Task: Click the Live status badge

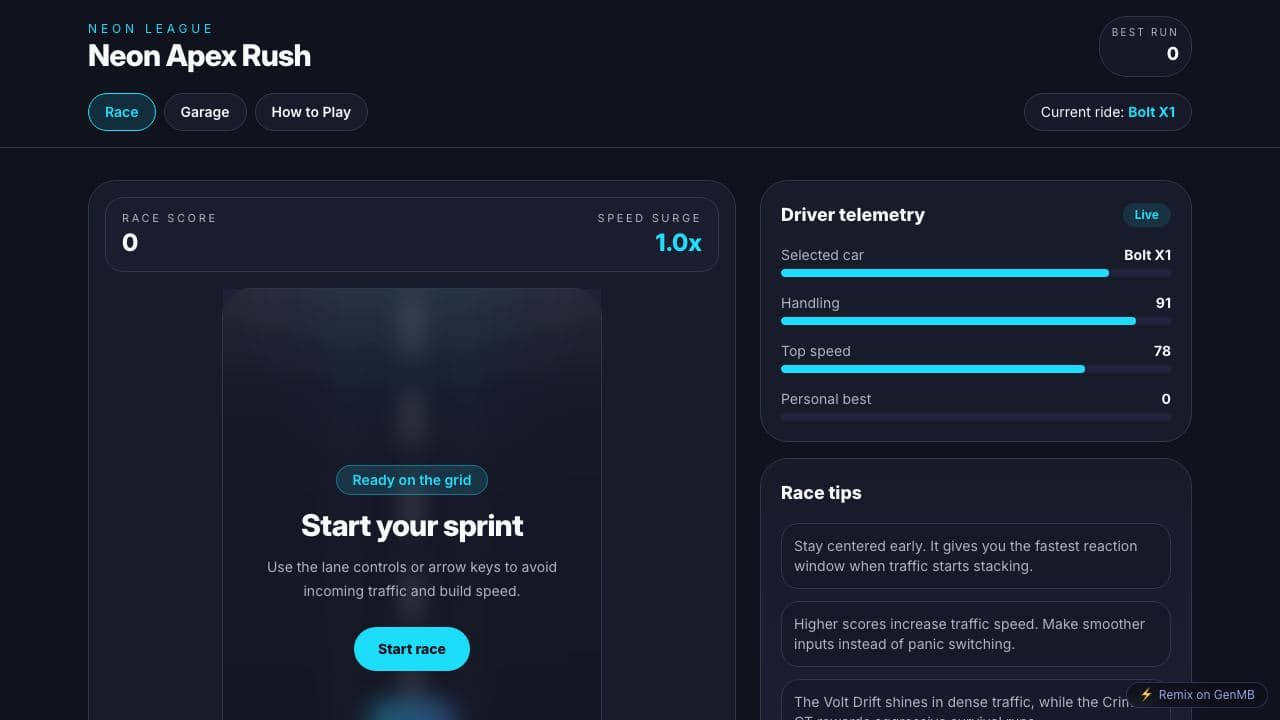Action: tap(1146, 215)
